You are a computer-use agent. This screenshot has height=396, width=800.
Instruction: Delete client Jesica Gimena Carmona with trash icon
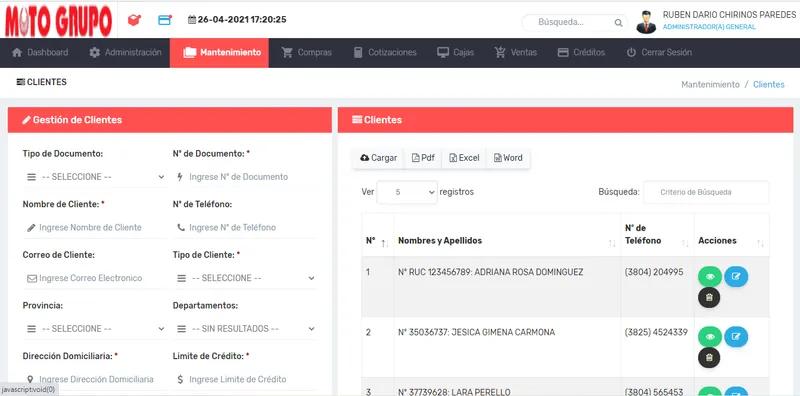coord(709,358)
